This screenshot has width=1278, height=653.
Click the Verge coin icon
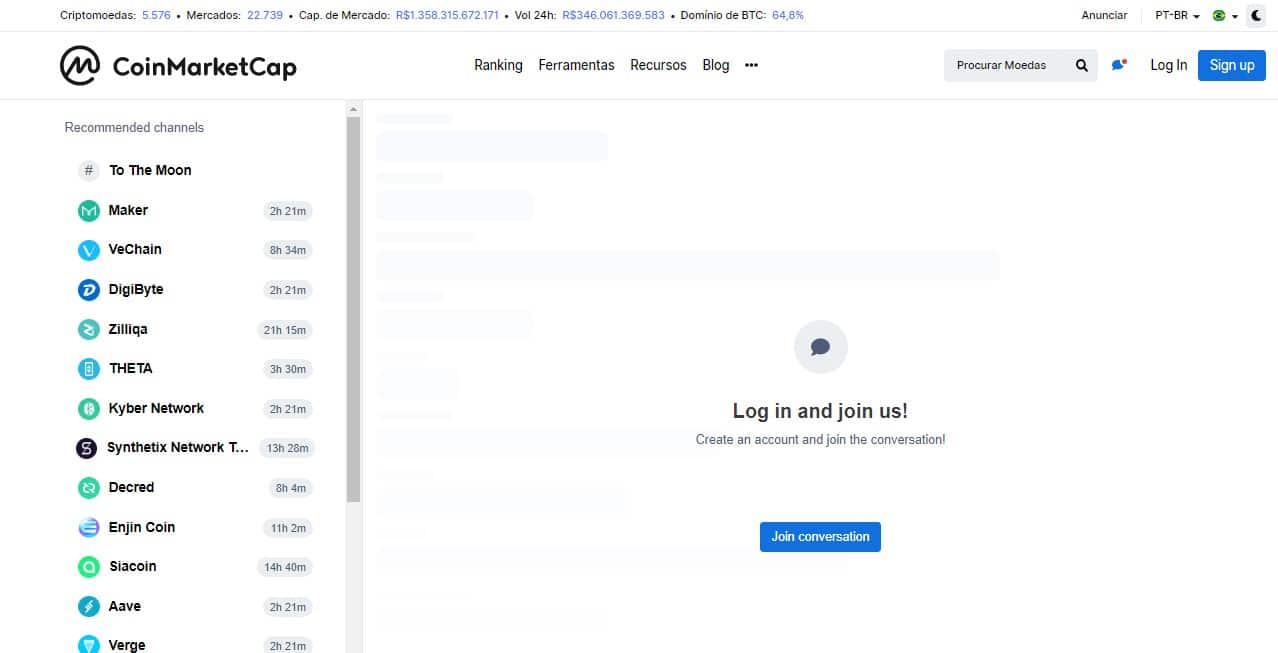[x=89, y=645]
